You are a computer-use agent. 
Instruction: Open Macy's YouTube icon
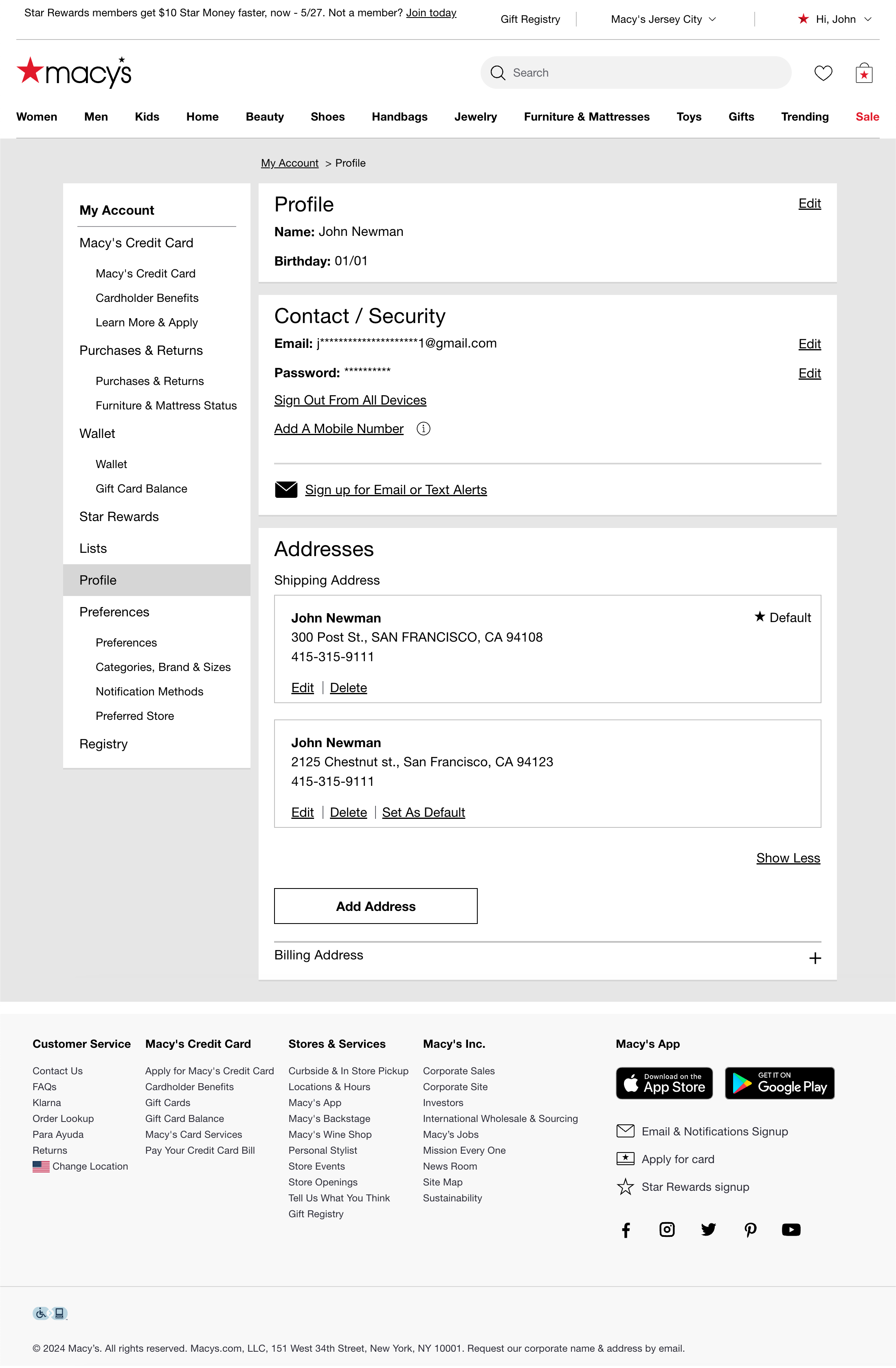point(791,1229)
